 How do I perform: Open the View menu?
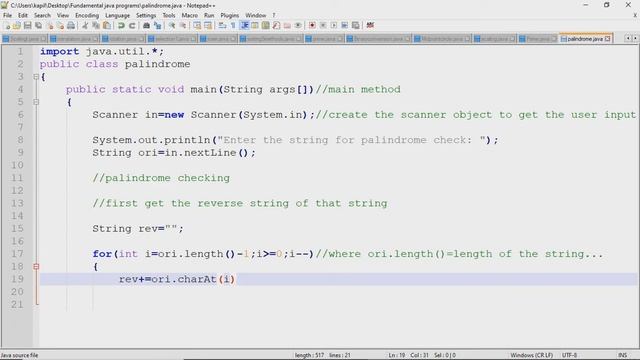[x=62, y=15]
